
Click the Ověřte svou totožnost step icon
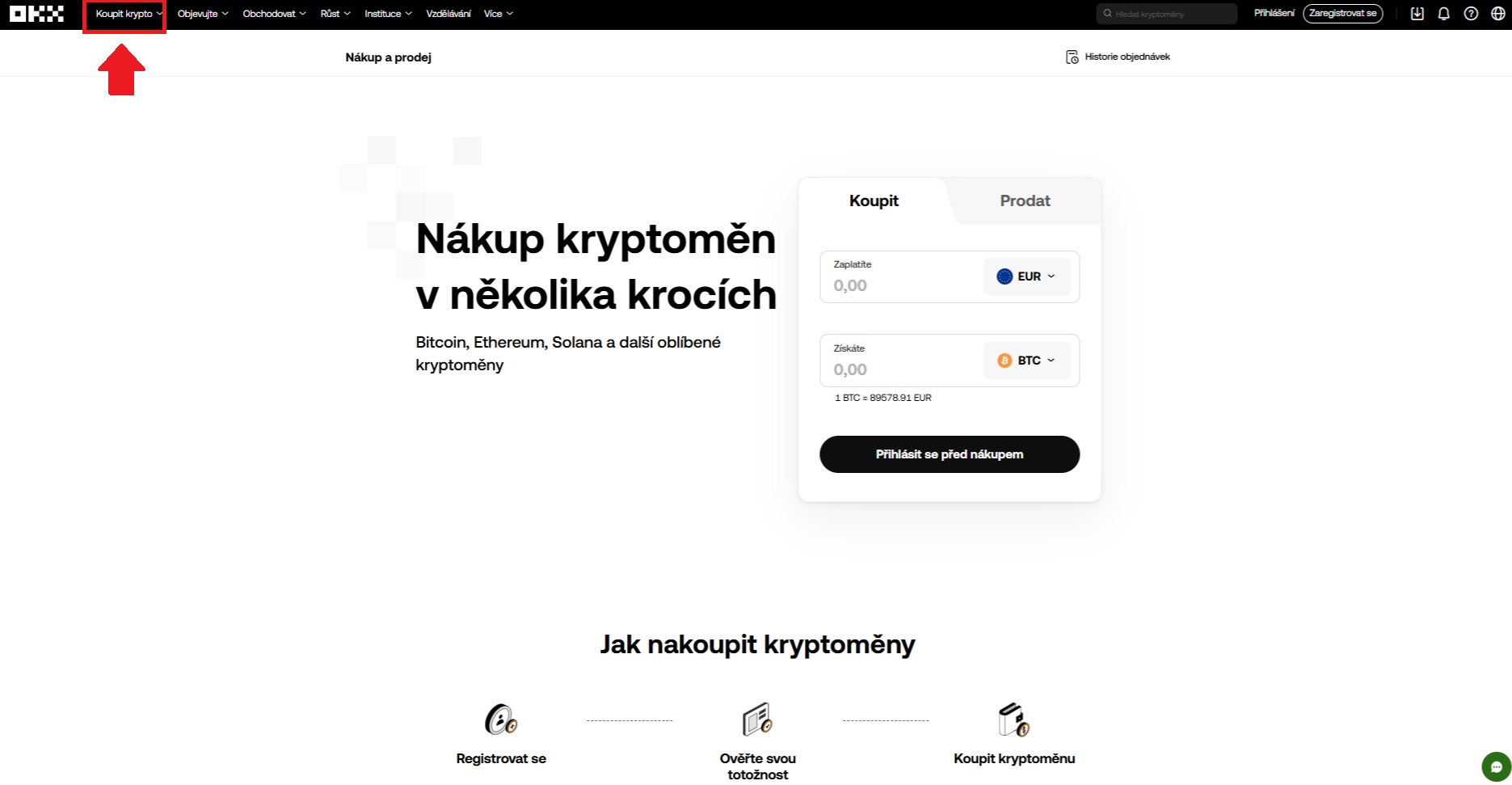click(757, 720)
